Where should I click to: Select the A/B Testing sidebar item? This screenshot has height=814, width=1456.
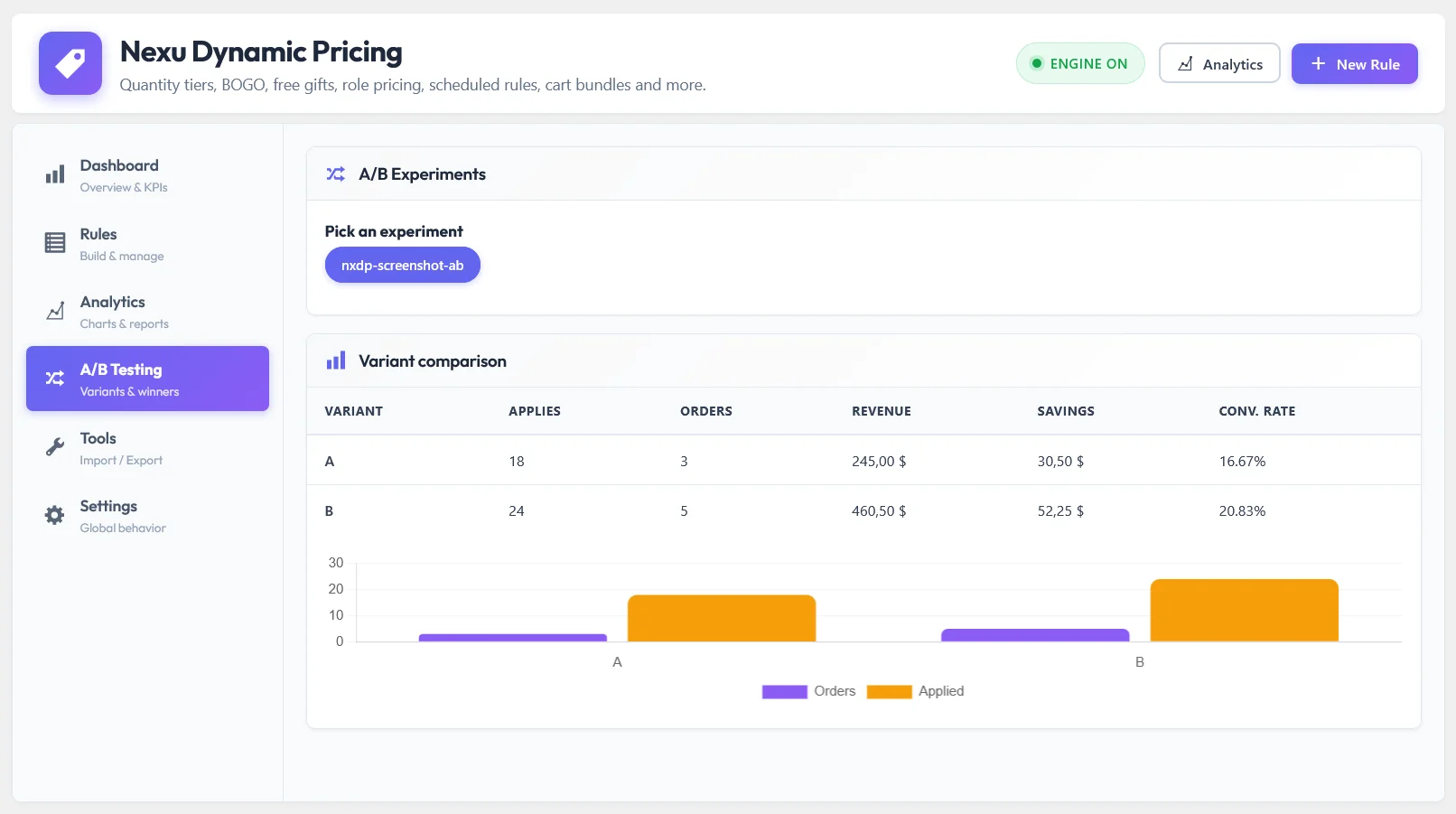[147, 379]
